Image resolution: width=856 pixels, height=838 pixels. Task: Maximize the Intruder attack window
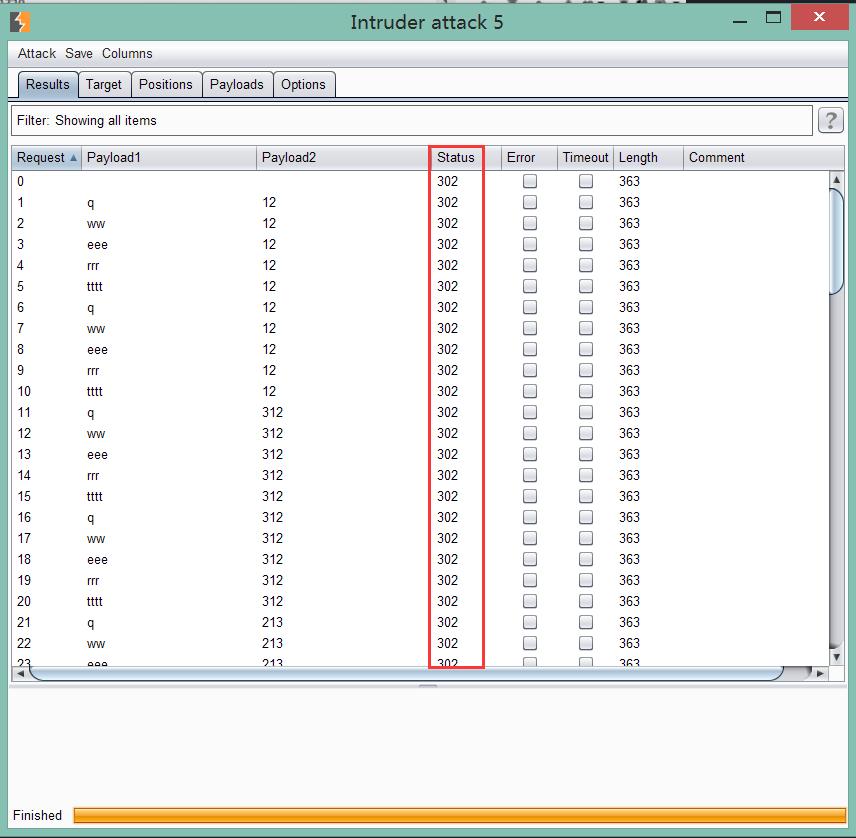(x=773, y=17)
